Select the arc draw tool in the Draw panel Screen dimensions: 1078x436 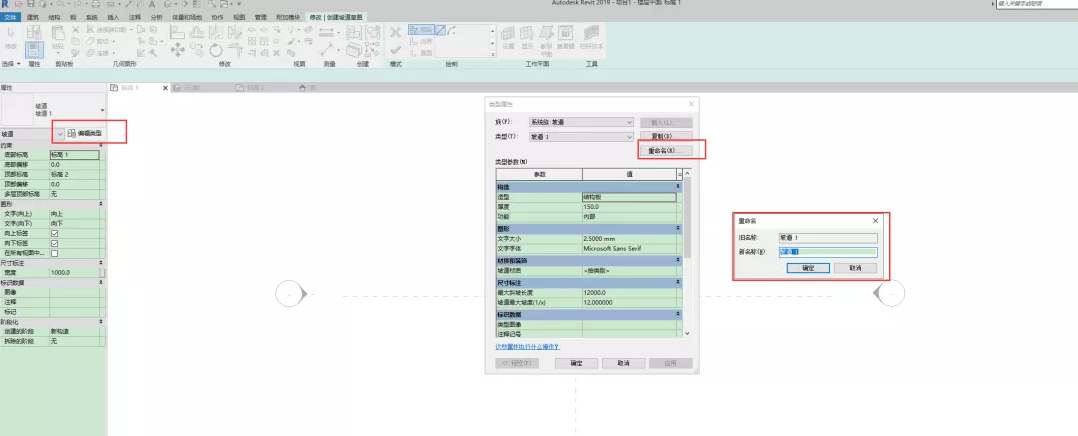454,30
